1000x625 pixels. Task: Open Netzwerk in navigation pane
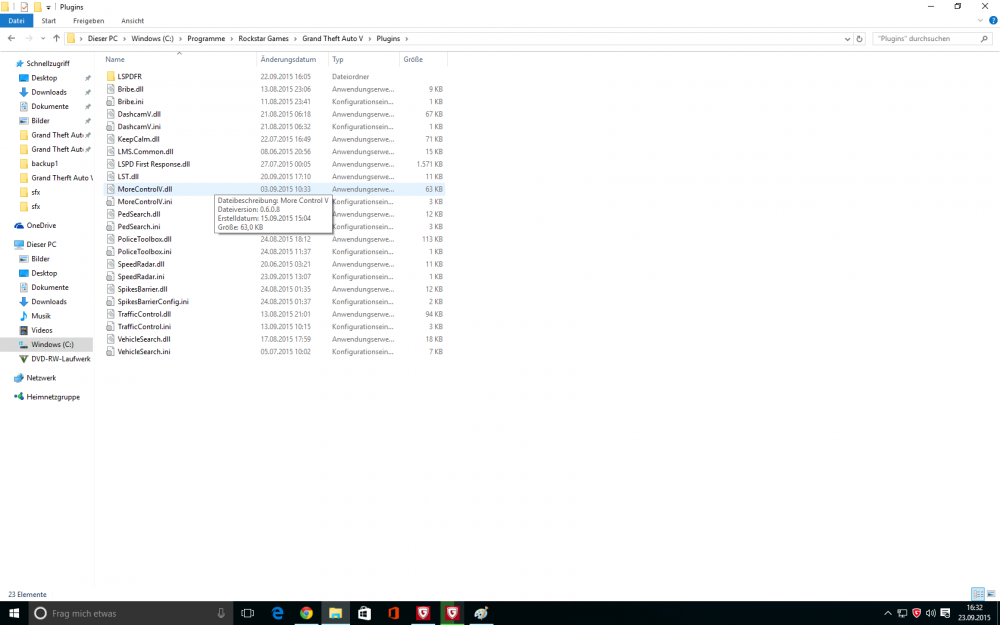[x=41, y=378]
